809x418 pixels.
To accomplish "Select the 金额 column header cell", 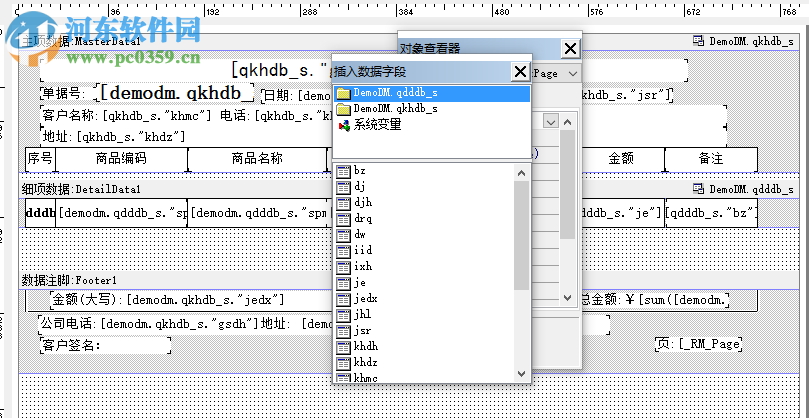I will pyautogui.click(x=621, y=159).
